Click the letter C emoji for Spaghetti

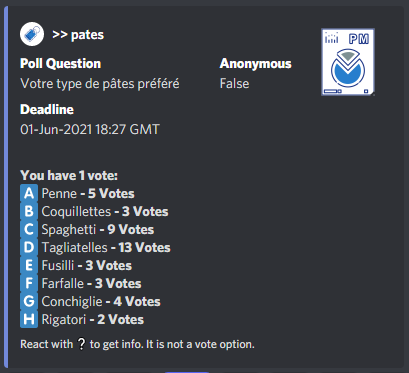pos(29,229)
